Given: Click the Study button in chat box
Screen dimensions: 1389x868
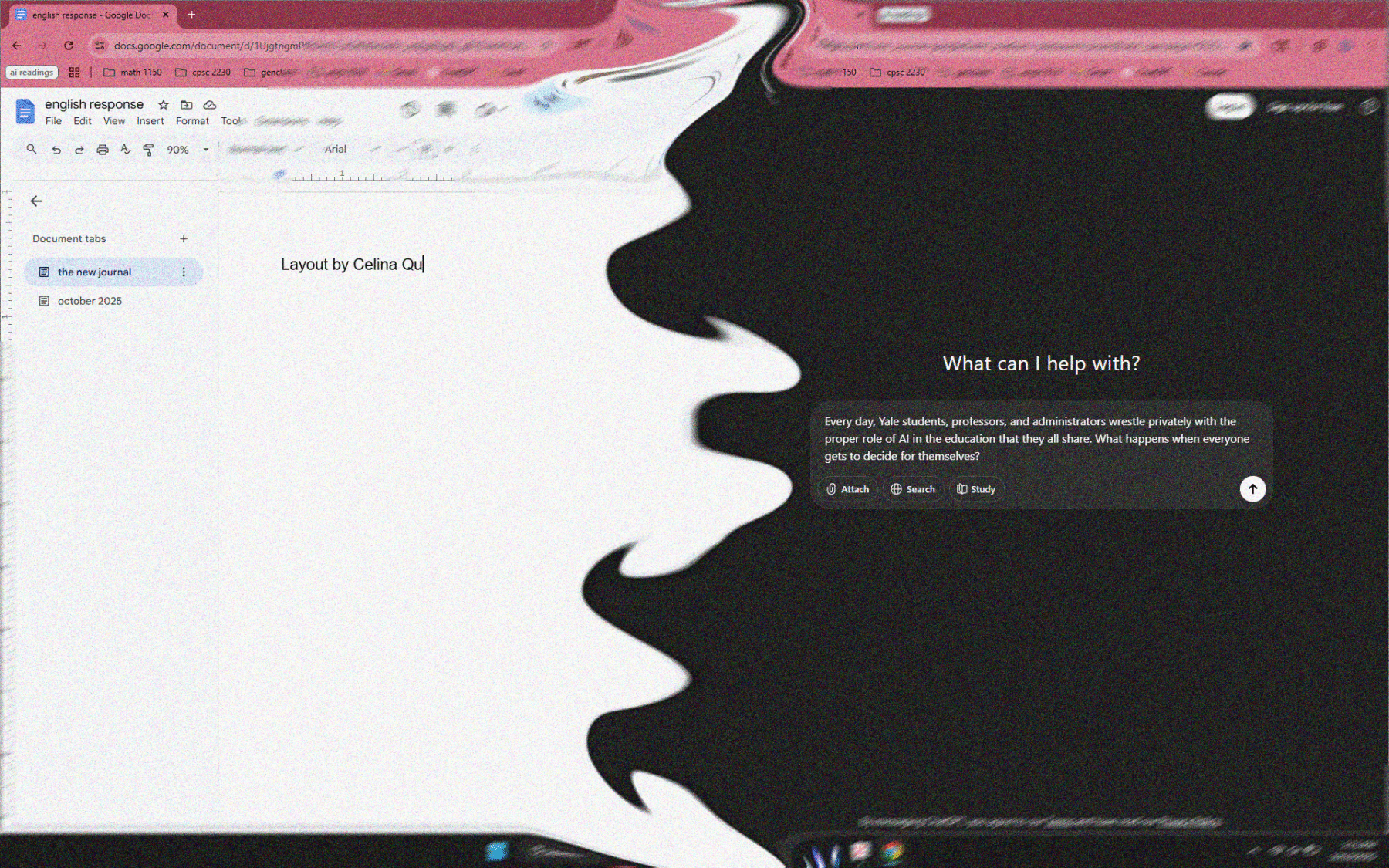Looking at the screenshot, I should click(x=976, y=489).
